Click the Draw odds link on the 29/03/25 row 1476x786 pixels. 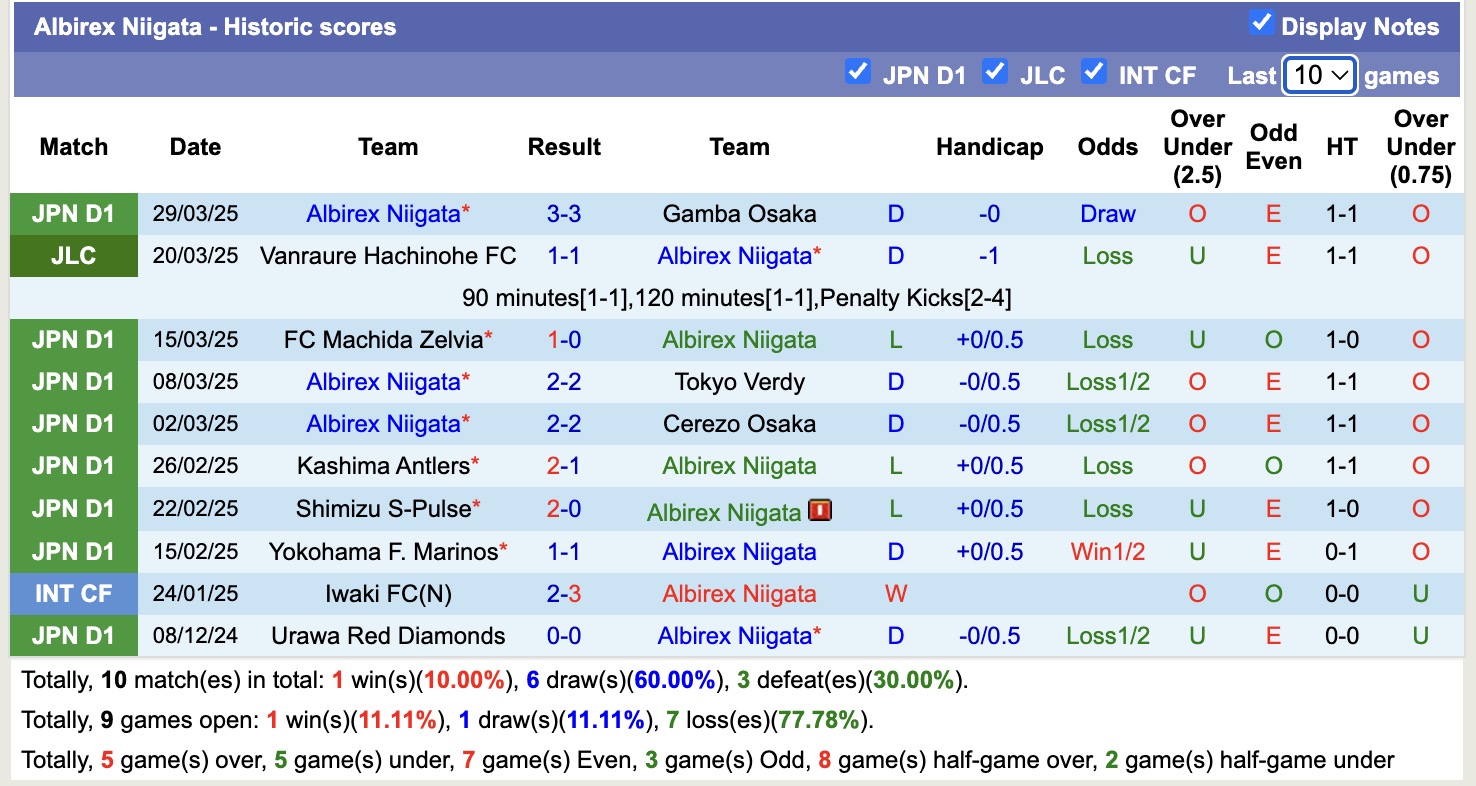pos(1107,213)
